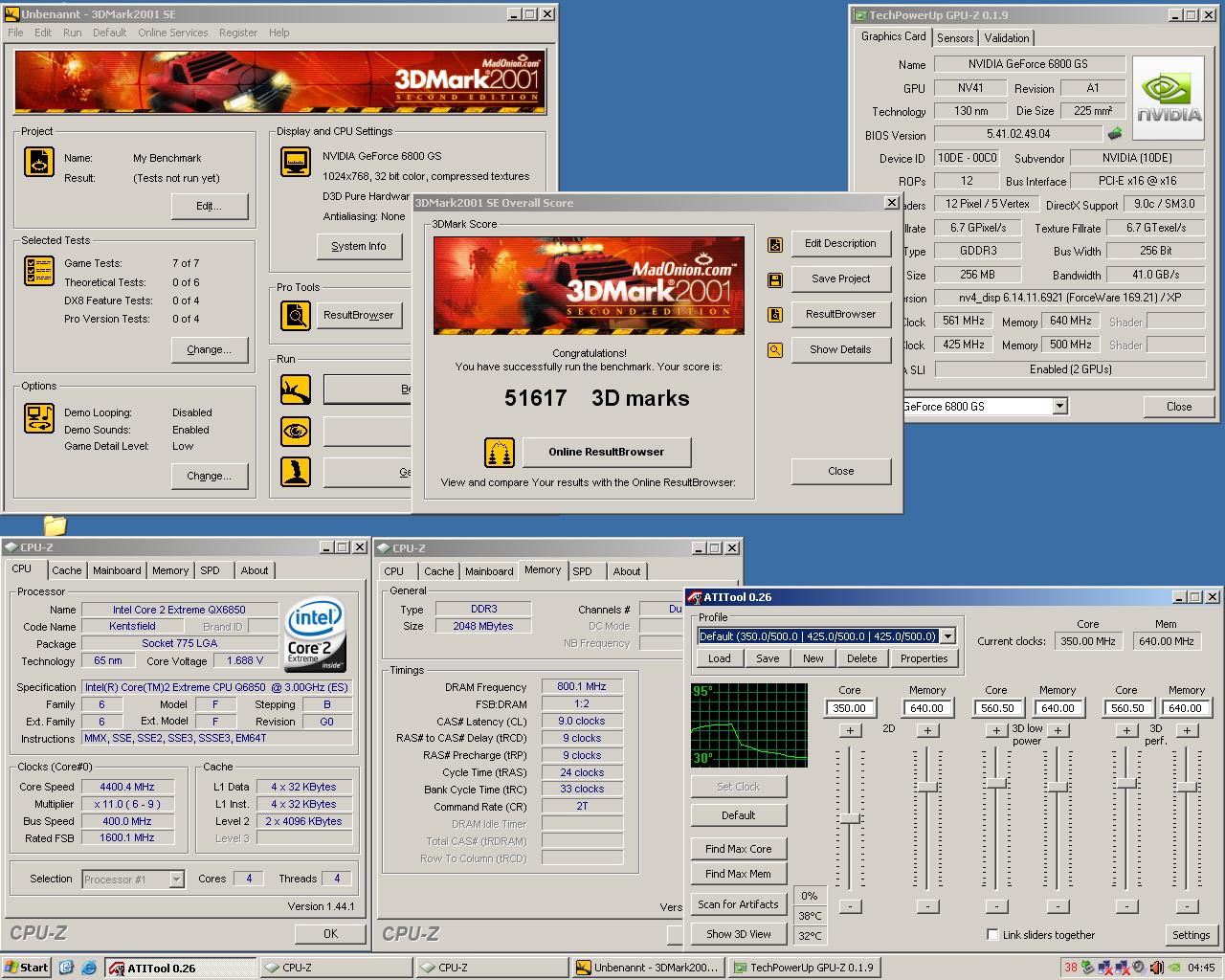Click the NVIDIA logo in GPU-Z

(1169, 98)
